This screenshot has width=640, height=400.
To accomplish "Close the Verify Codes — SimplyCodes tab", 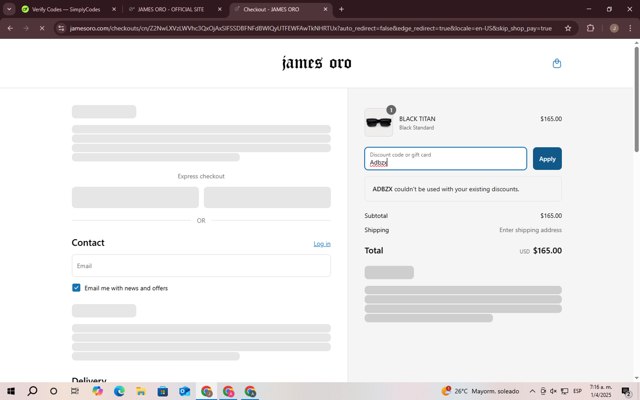I will (x=114, y=9).
